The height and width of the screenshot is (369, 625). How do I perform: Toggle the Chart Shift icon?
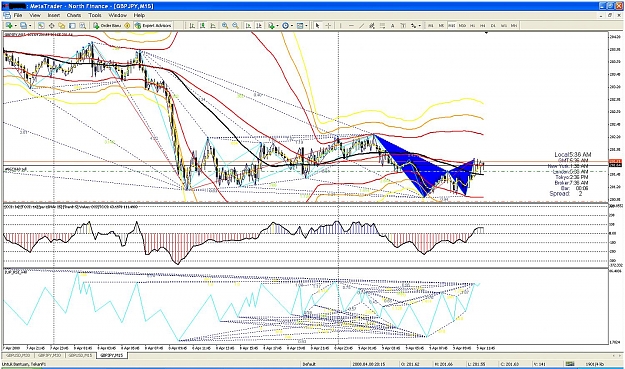[x=259, y=26]
